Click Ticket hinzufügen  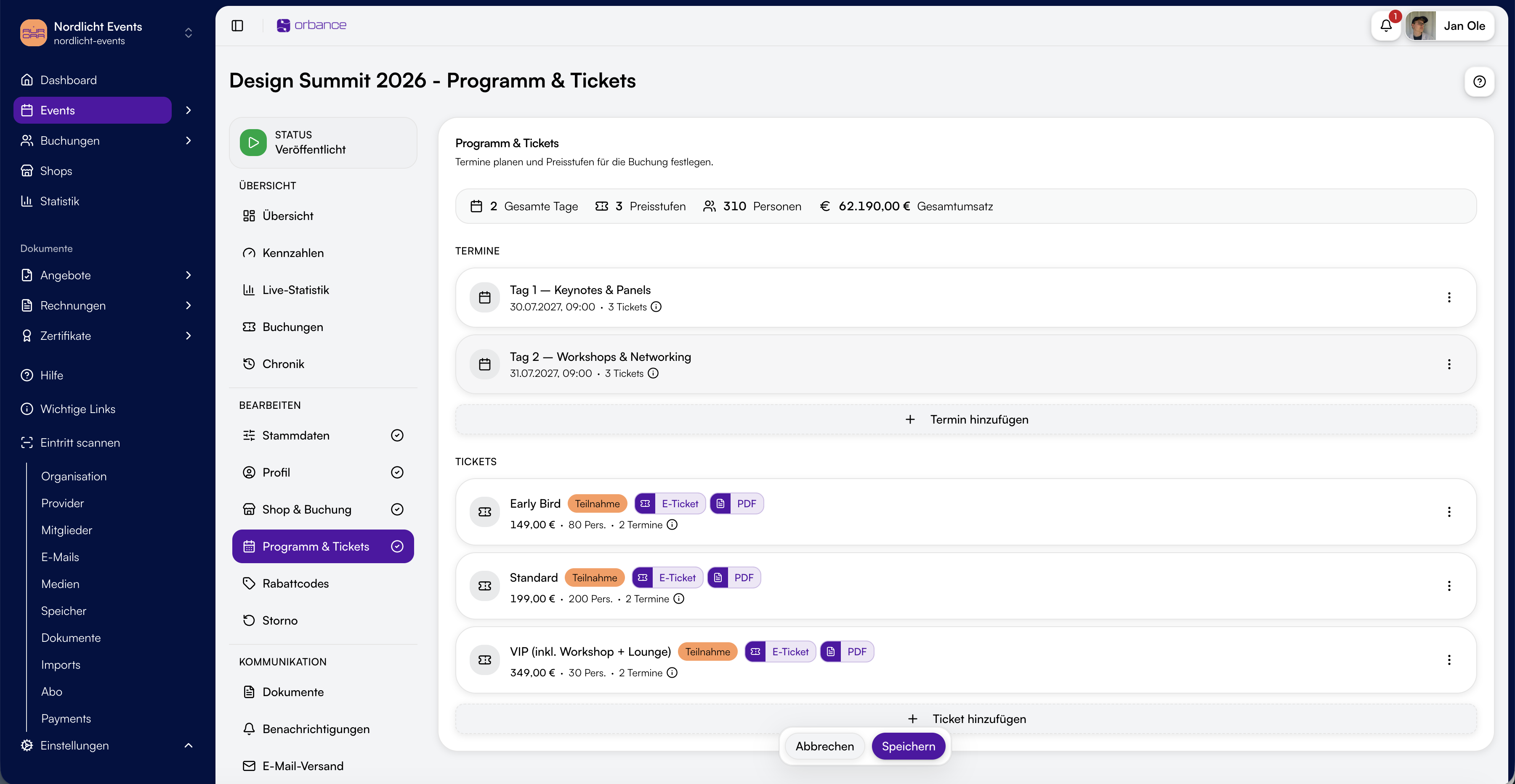966,719
